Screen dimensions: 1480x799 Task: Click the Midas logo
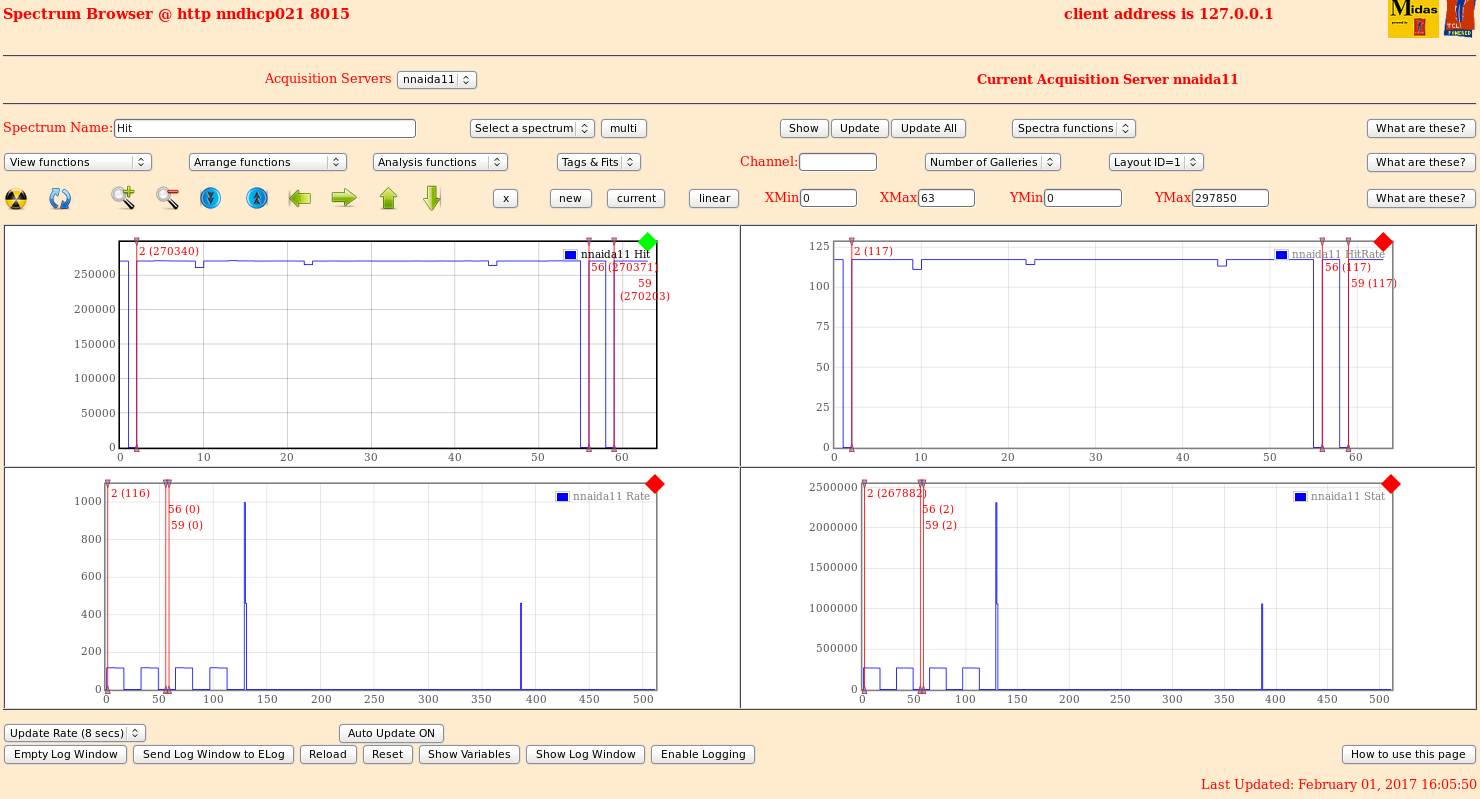pyautogui.click(x=1413, y=19)
